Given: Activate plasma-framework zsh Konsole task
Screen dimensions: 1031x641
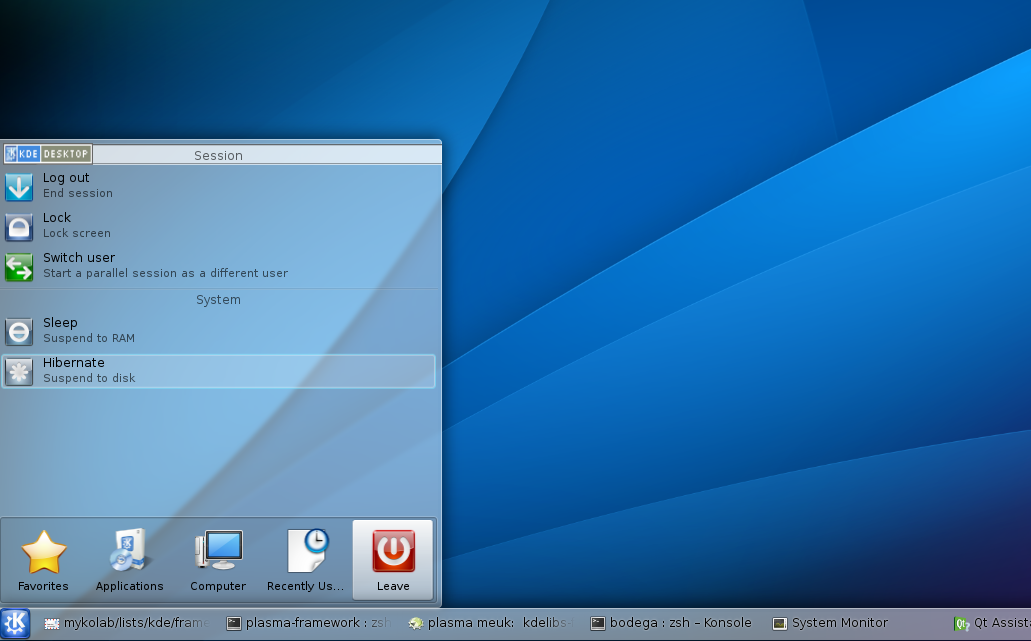Looking at the screenshot, I should (x=309, y=623).
